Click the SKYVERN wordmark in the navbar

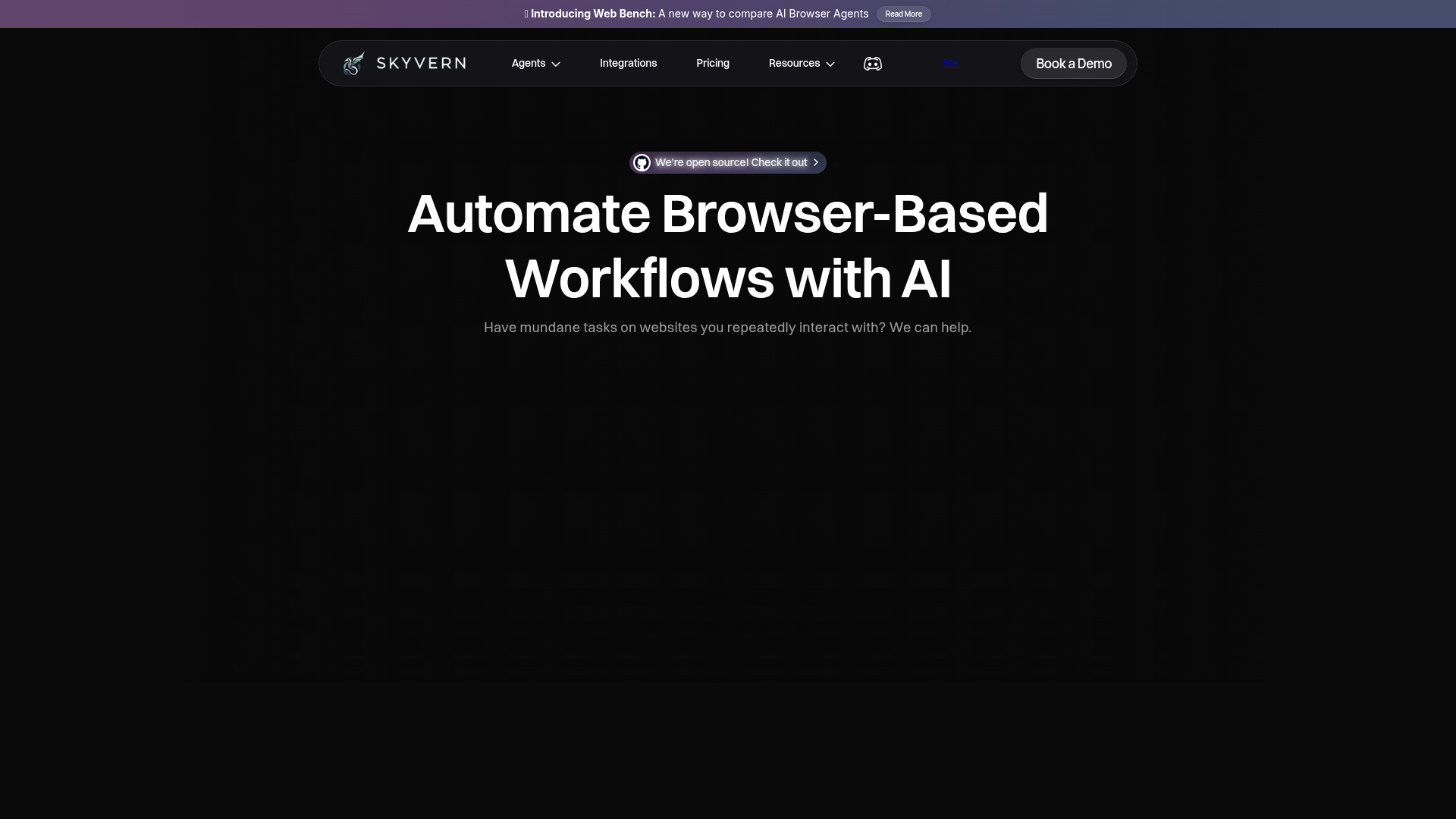click(422, 63)
